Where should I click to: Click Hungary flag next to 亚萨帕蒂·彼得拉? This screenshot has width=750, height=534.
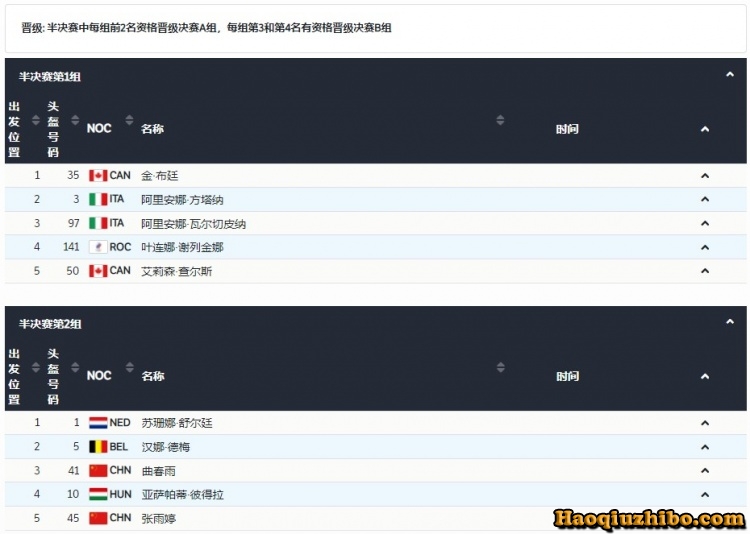pyautogui.click(x=98, y=494)
